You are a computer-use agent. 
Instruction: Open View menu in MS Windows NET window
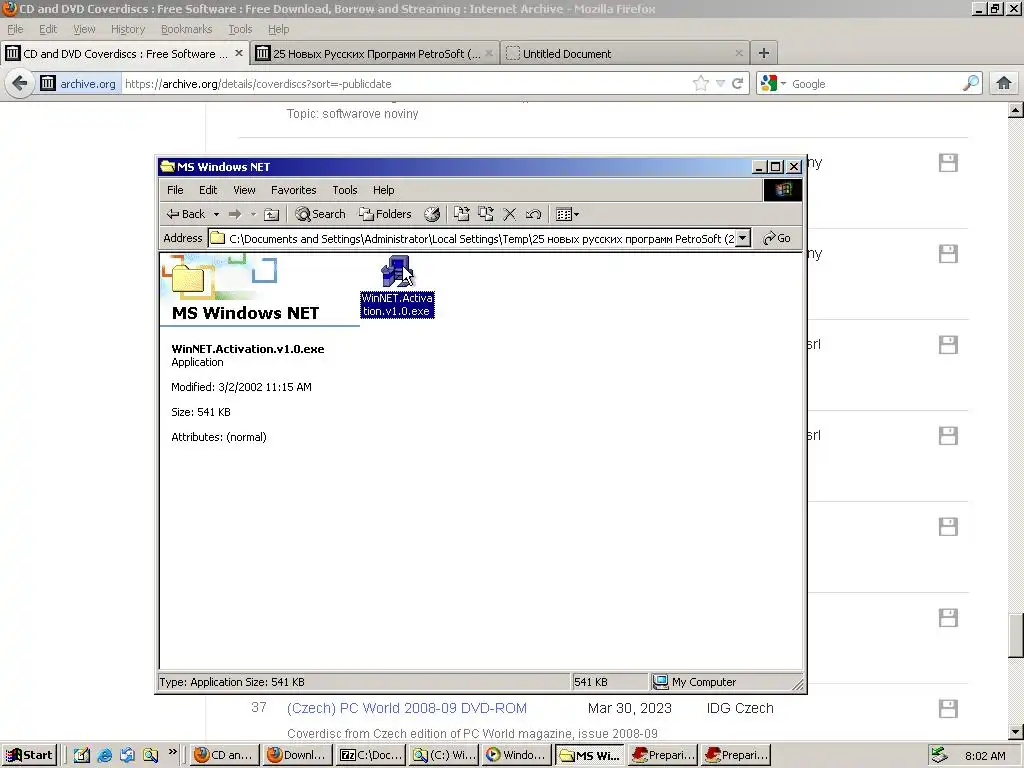point(244,190)
